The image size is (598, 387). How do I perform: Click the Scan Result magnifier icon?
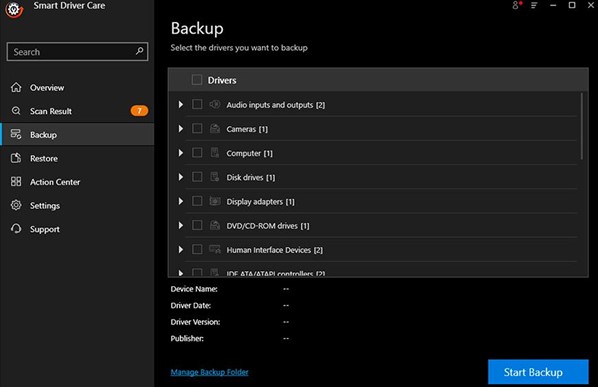[16, 111]
